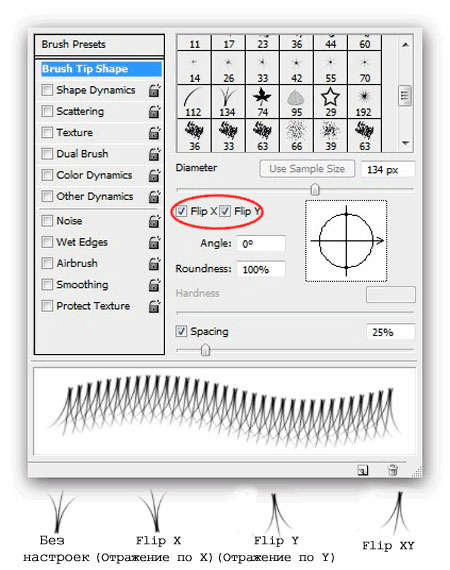Click the brush angle and roundness circle widget
This screenshot has height=570, width=450.
click(x=346, y=241)
